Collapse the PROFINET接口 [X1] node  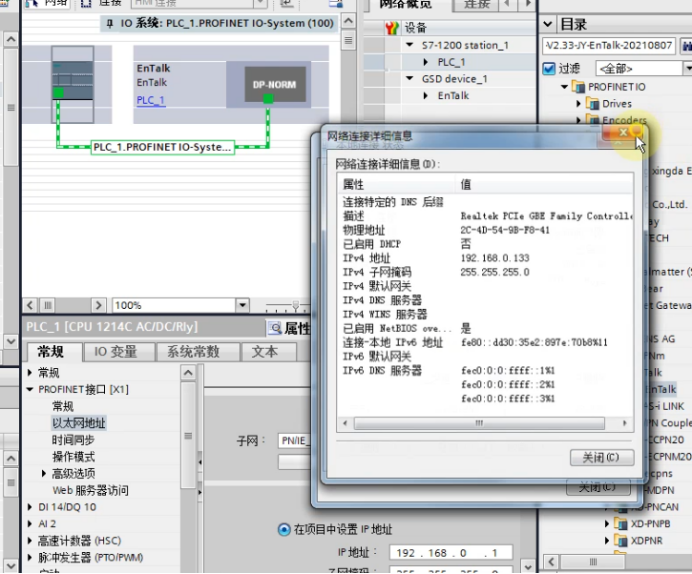click(30, 389)
